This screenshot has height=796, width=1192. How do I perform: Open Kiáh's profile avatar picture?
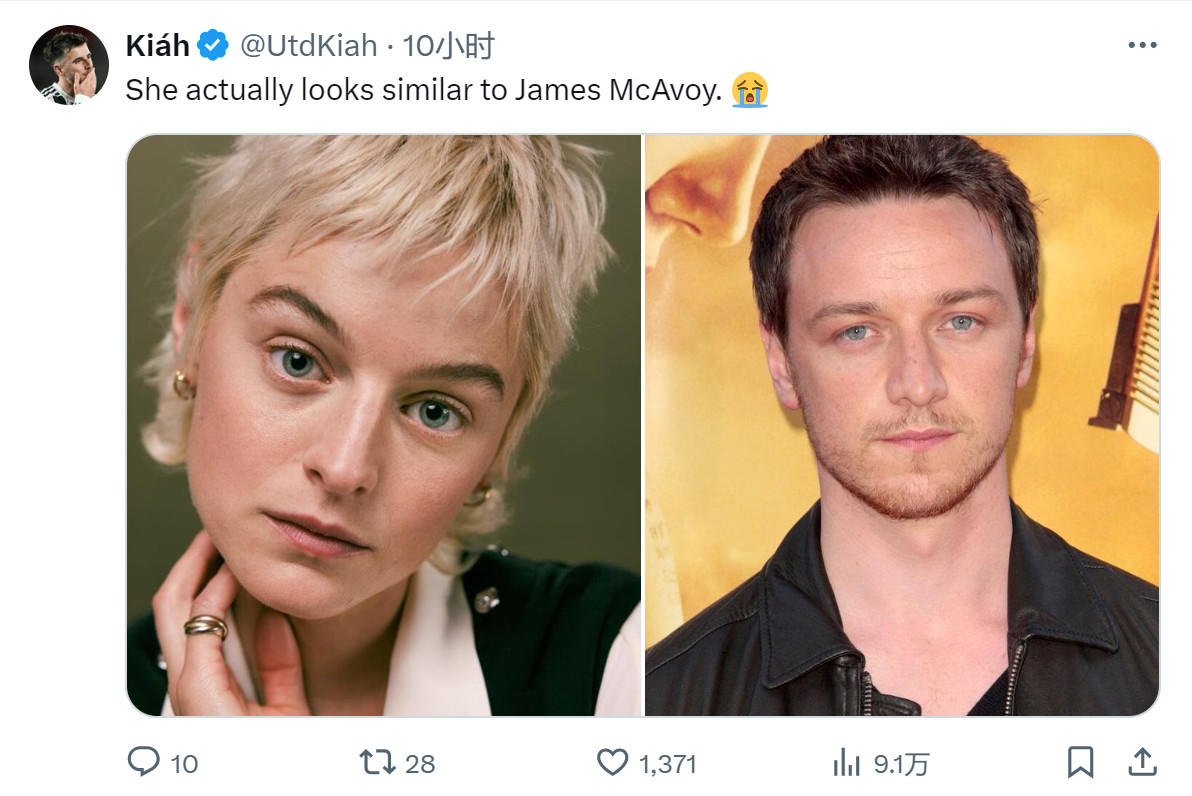tap(68, 65)
